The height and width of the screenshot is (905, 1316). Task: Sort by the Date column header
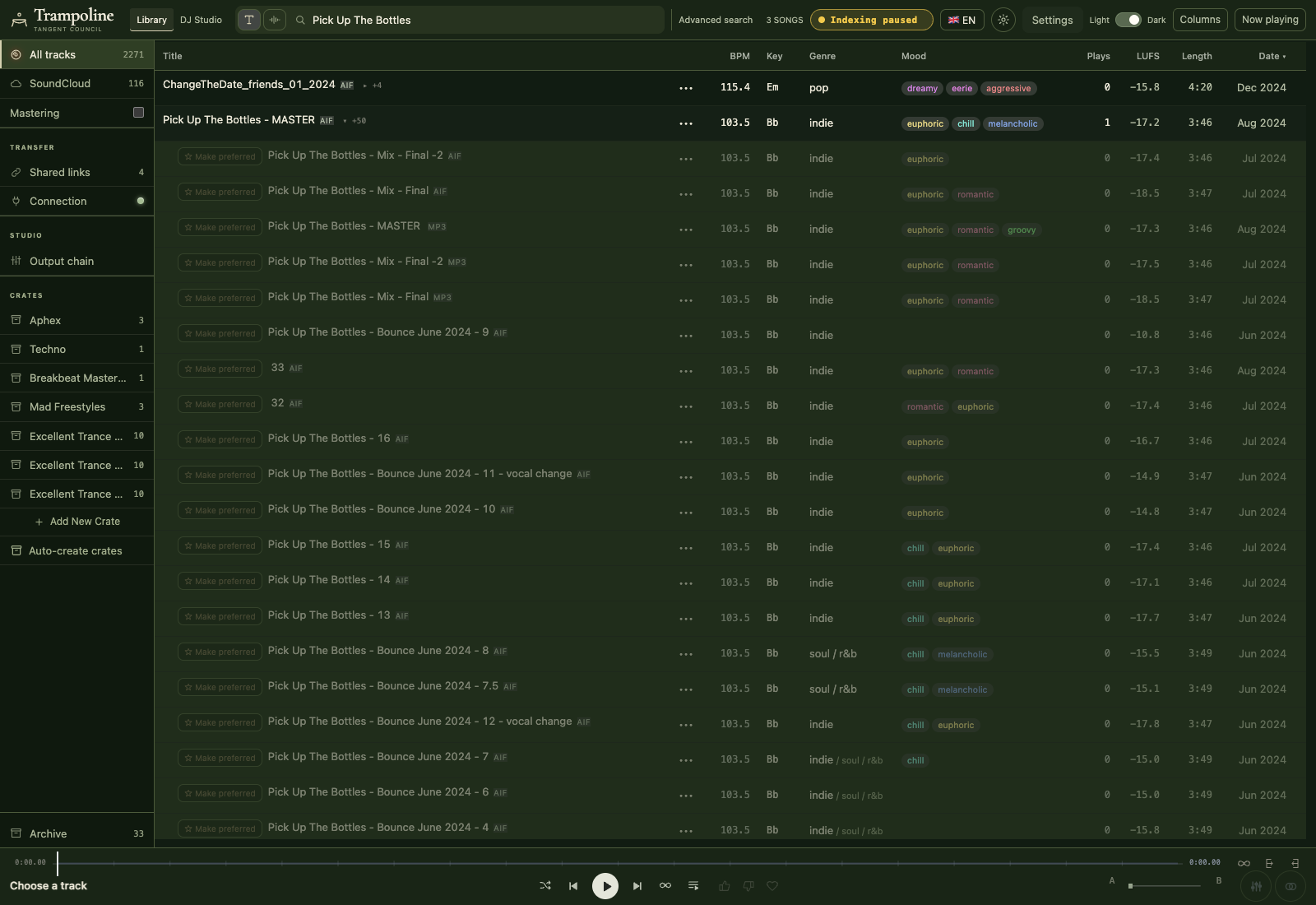pos(1272,56)
